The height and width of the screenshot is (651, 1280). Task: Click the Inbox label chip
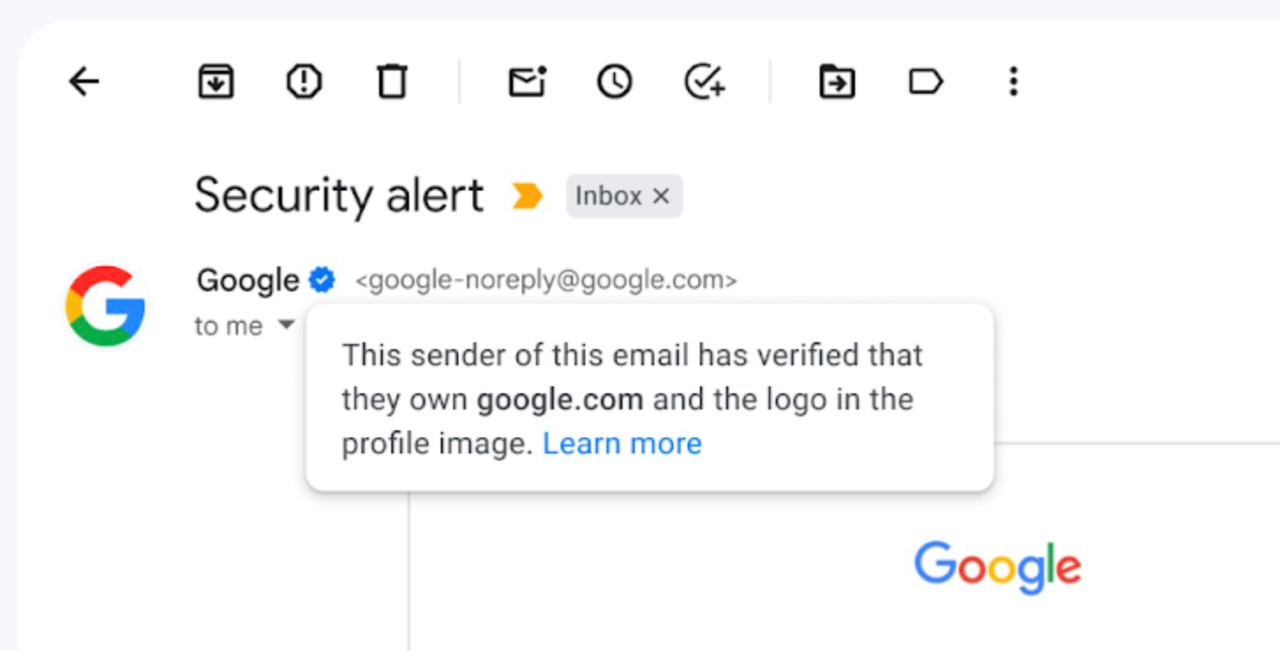tap(608, 196)
